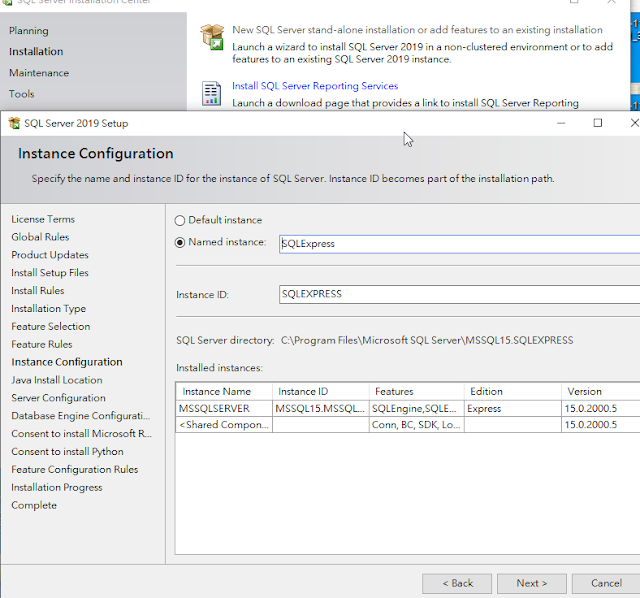The height and width of the screenshot is (598, 640).
Task: Select Consent to install Python step
Action: (67, 451)
